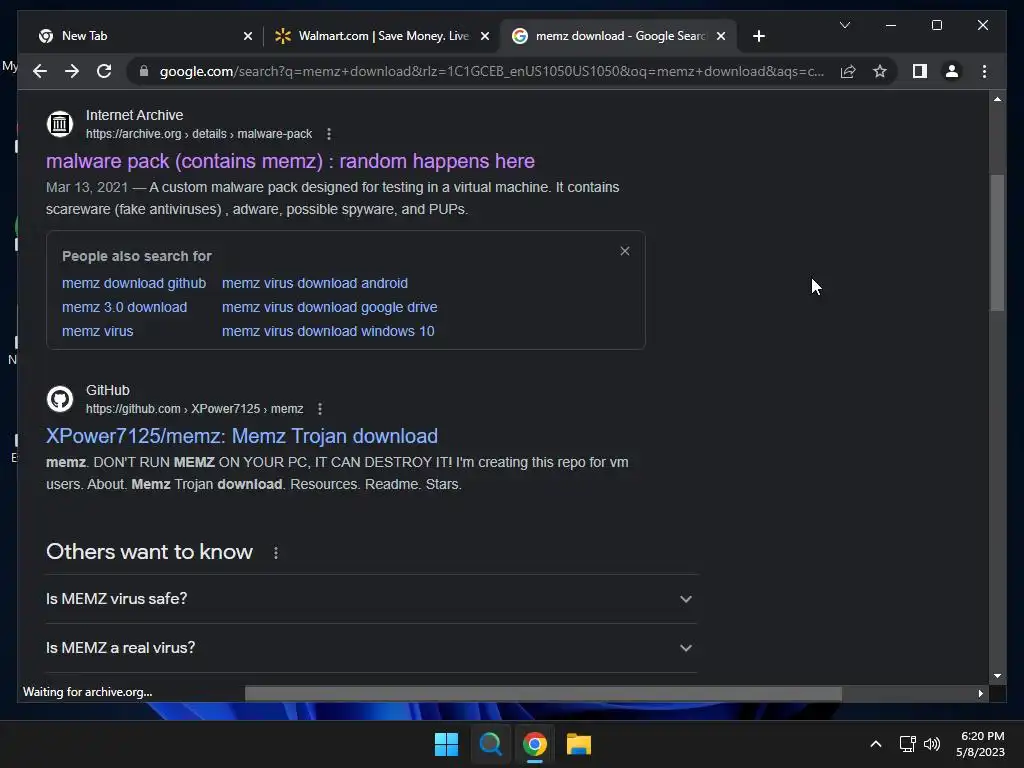View site information lock icon
The image size is (1024, 768).
pos(144,71)
